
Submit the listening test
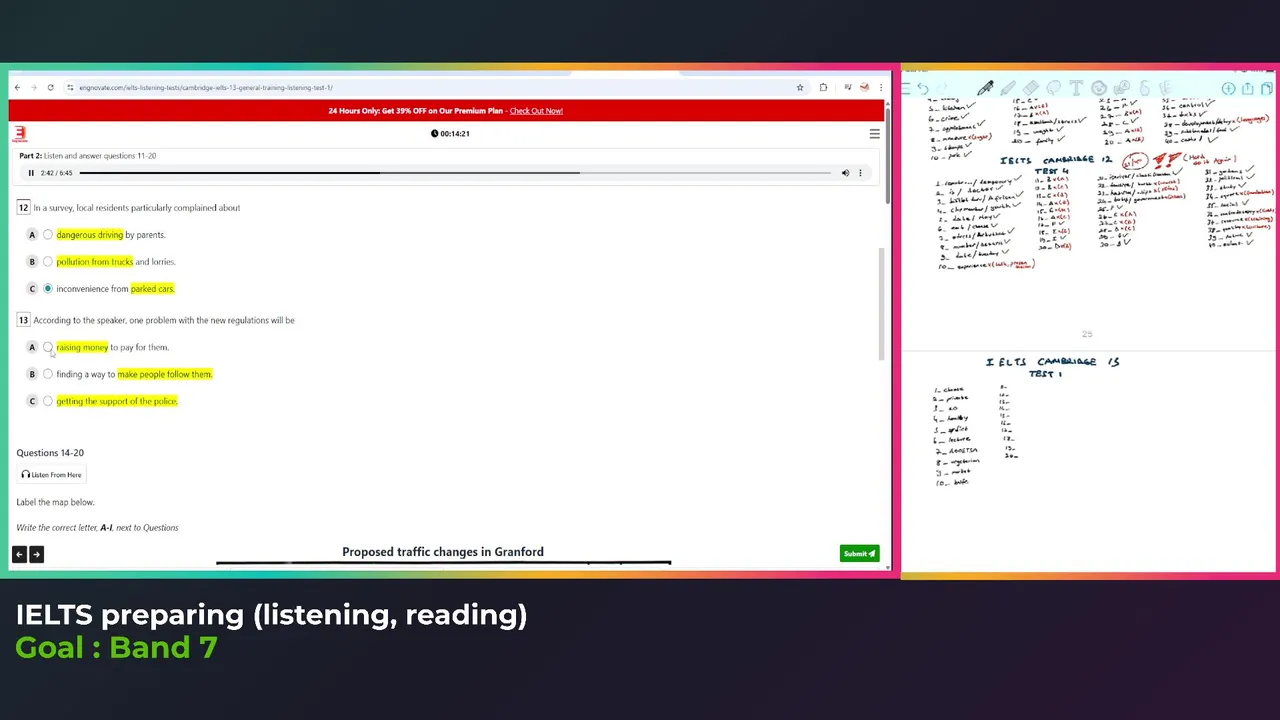(859, 554)
